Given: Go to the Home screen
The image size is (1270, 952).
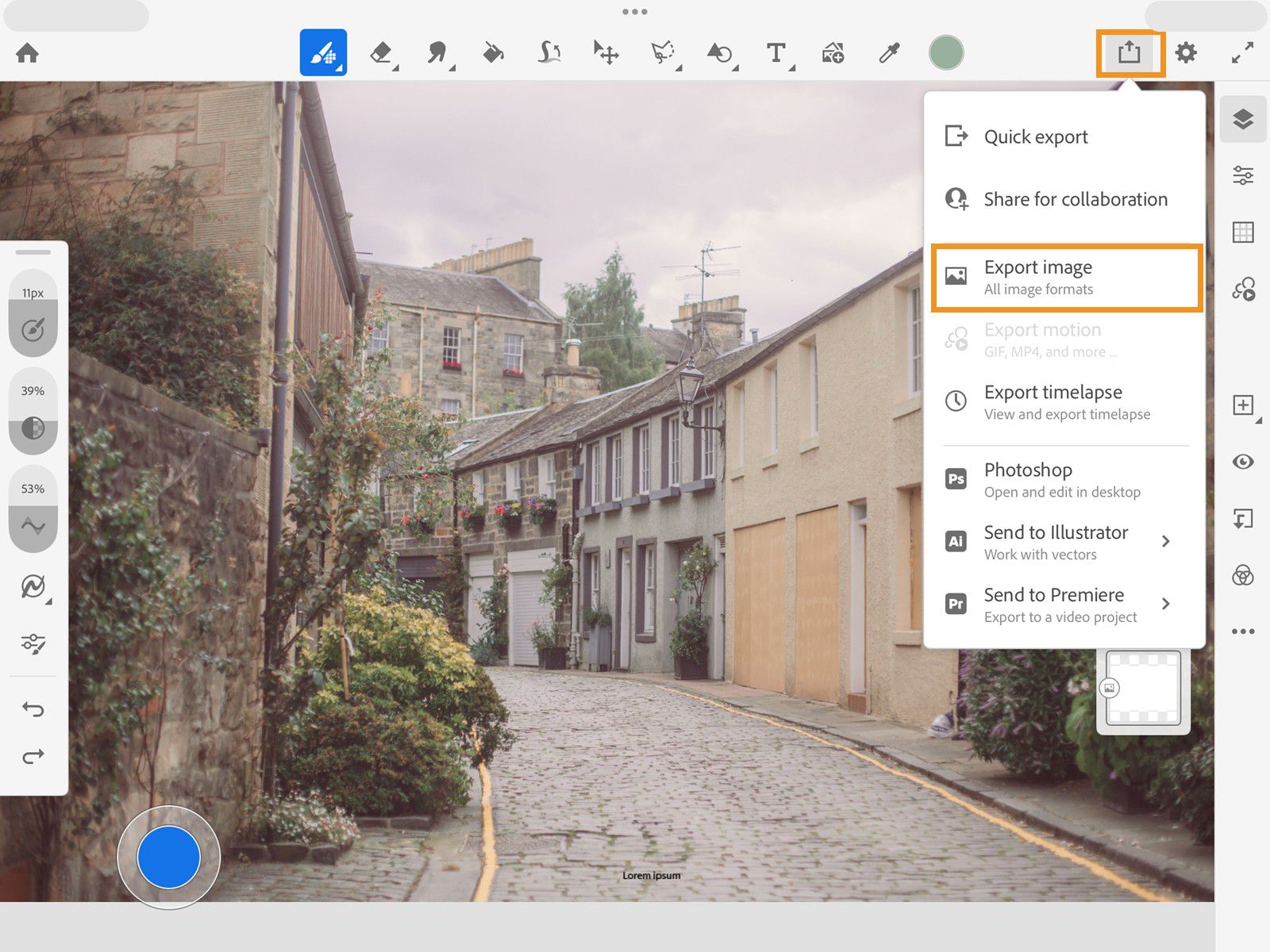Looking at the screenshot, I should point(27,53).
